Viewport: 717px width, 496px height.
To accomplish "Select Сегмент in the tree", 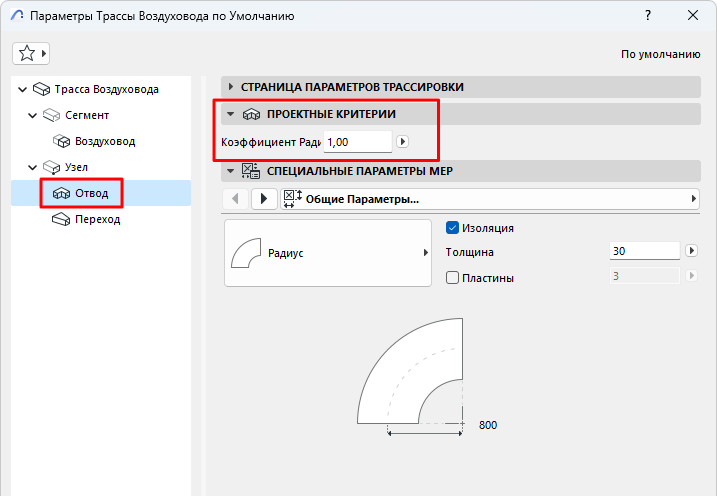I will (87, 115).
